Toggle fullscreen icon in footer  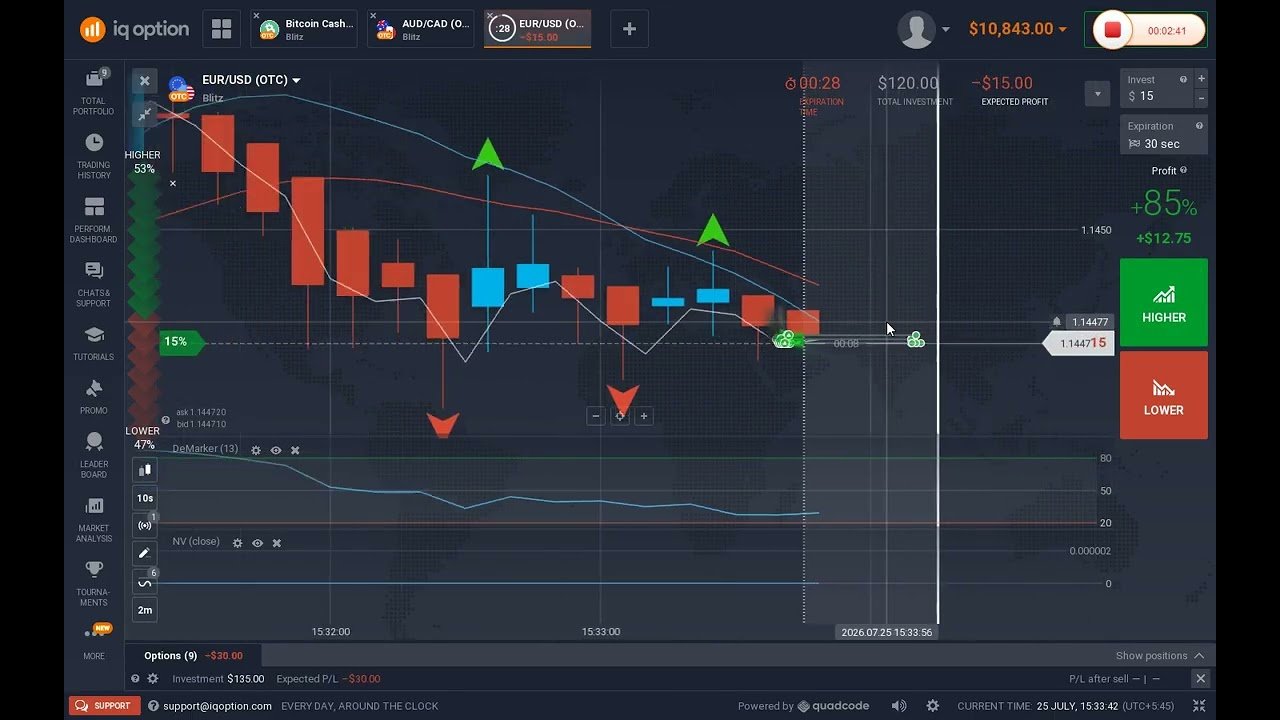click(x=1199, y=706)
